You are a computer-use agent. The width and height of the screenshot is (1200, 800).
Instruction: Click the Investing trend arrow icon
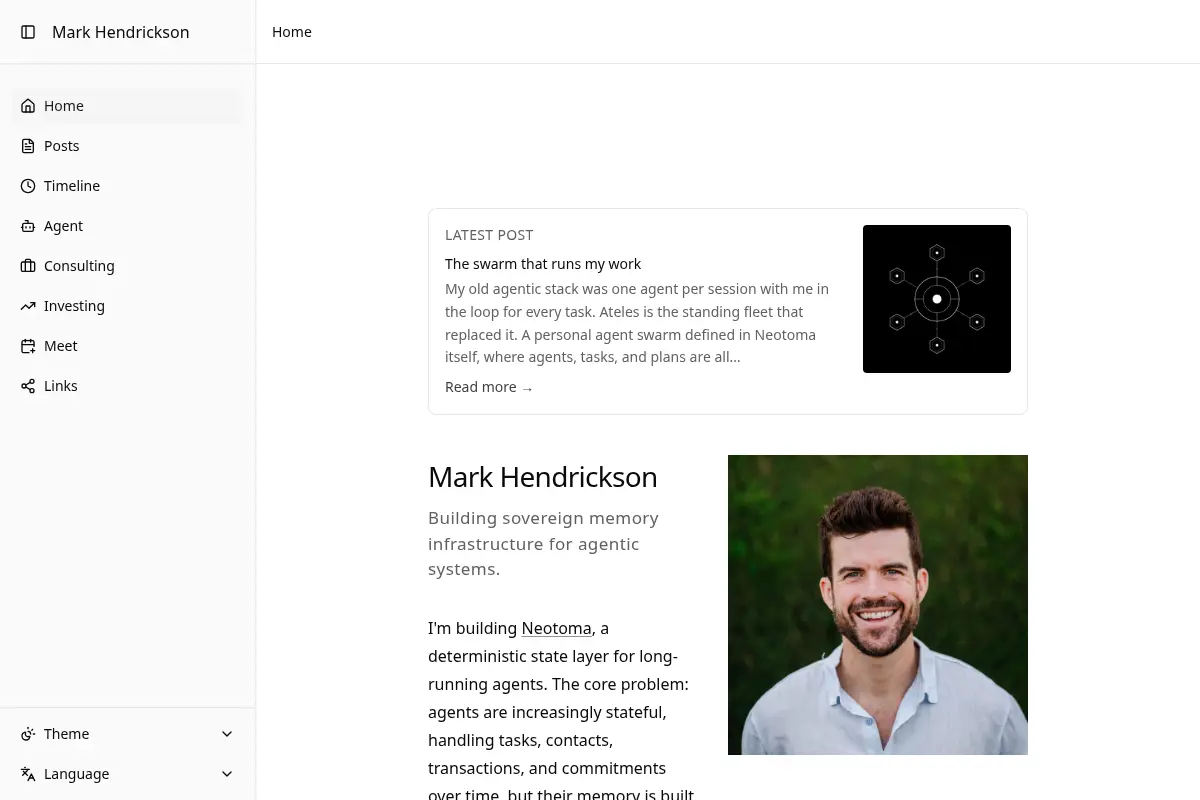pos(28,306)
